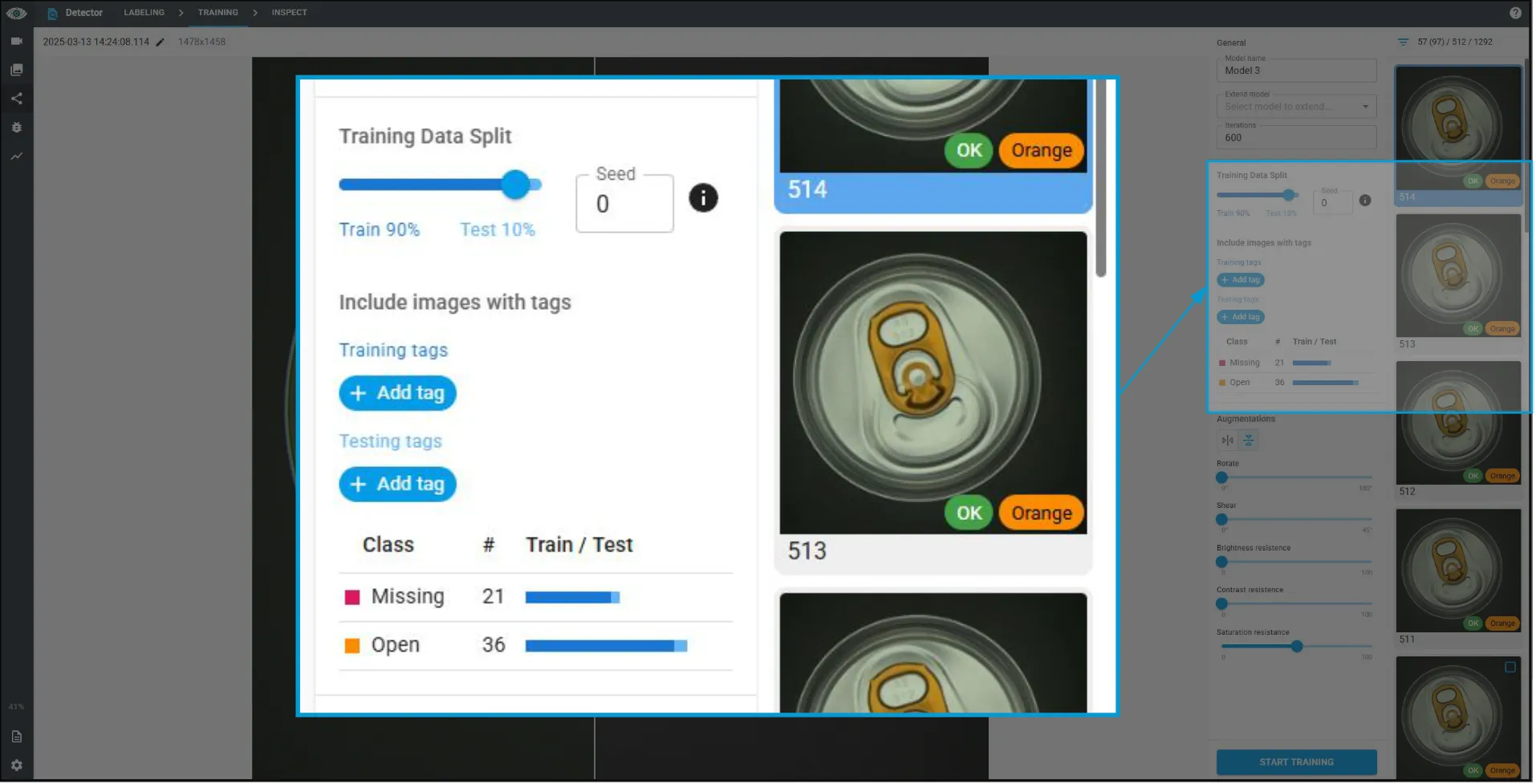The height and width of the screenshot is (784, 1536).
Task: Open the metrics chart icon in sidebar
Action: [16, 156]
